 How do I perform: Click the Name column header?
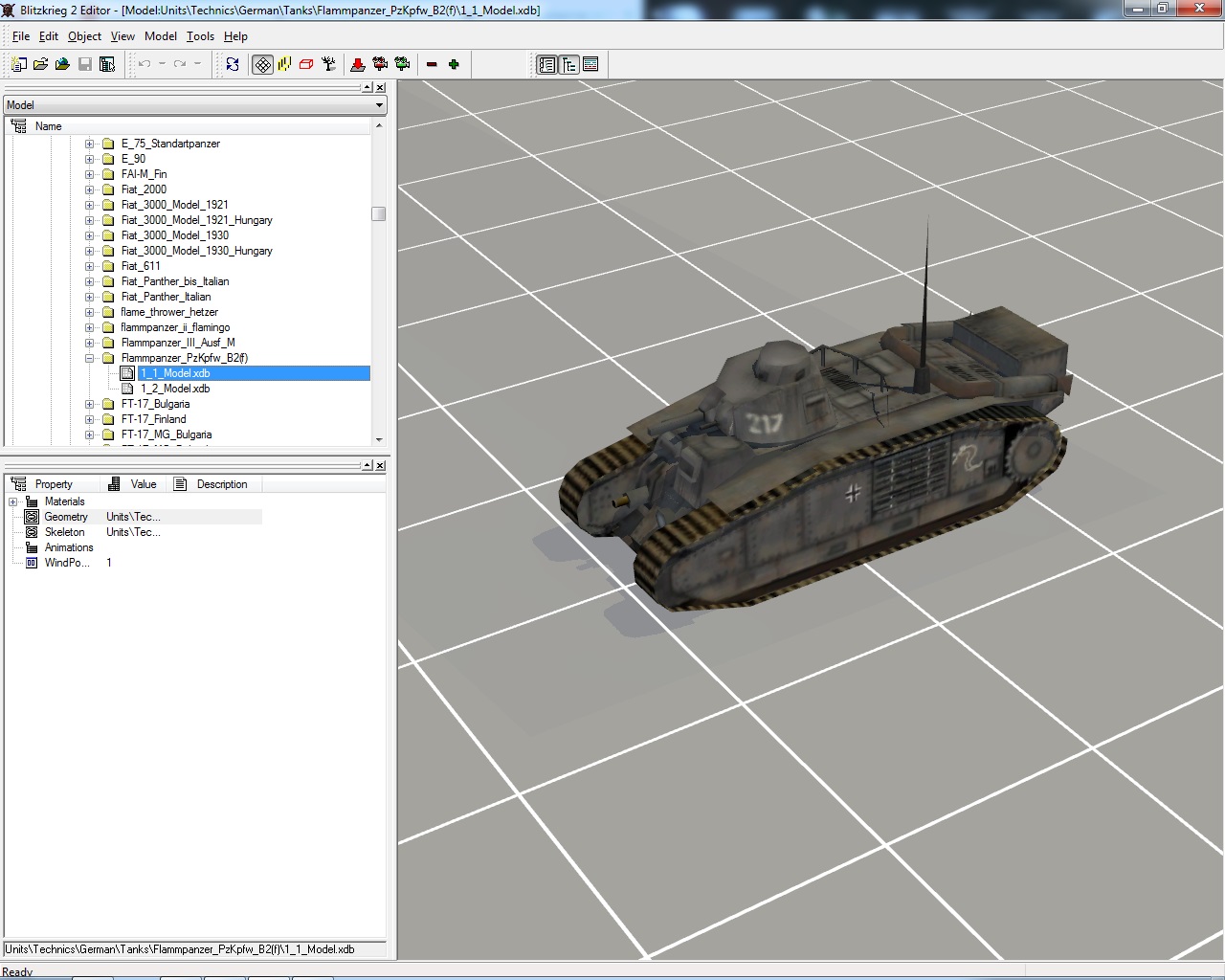tap(188, 126)
